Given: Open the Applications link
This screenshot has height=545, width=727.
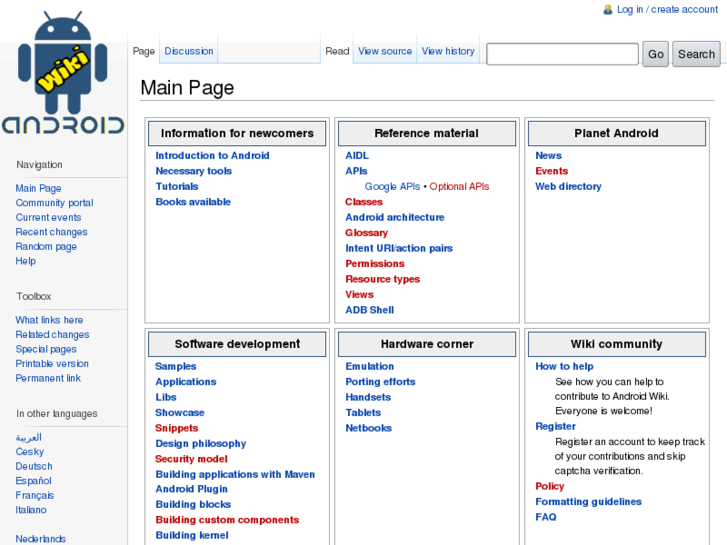Looking at the screenshot, I should point(186,382).
